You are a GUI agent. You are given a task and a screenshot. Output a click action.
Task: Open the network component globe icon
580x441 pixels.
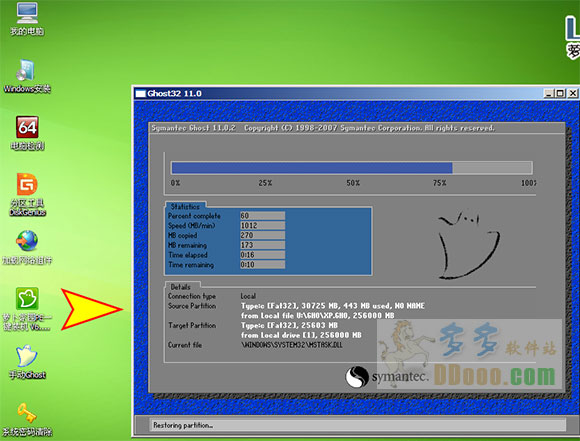click(27, 248)
